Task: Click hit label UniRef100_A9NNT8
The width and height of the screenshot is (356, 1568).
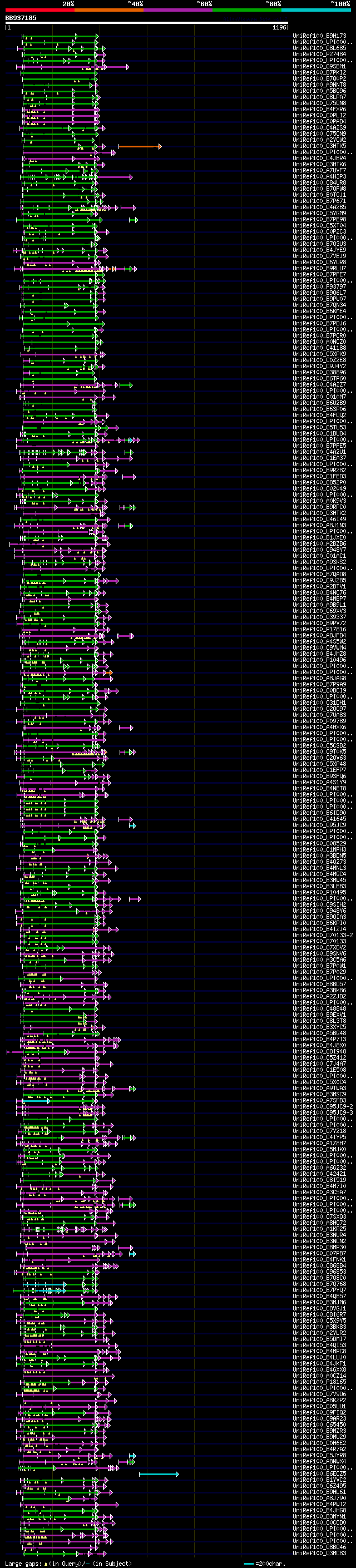Action: click(319, 85)
